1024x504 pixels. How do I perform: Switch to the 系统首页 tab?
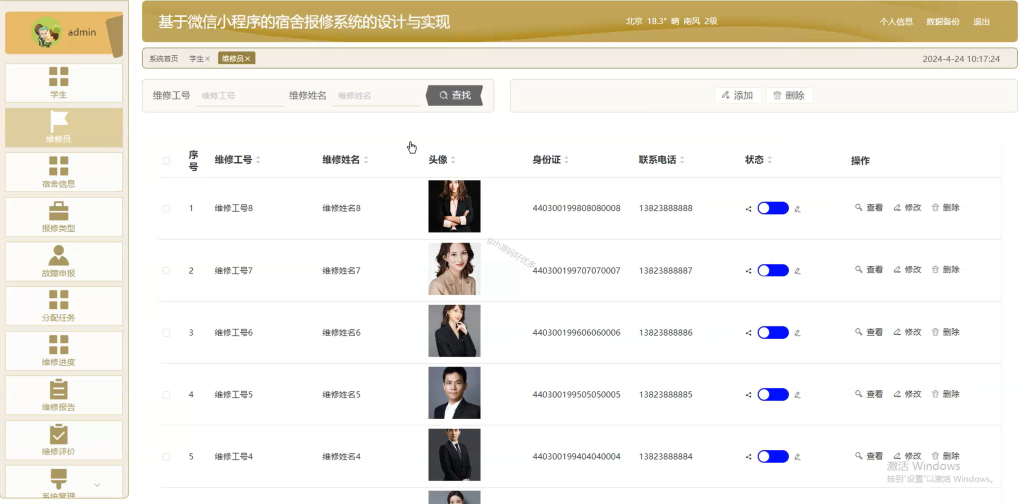pyautogui.click(x=163, y=59)
